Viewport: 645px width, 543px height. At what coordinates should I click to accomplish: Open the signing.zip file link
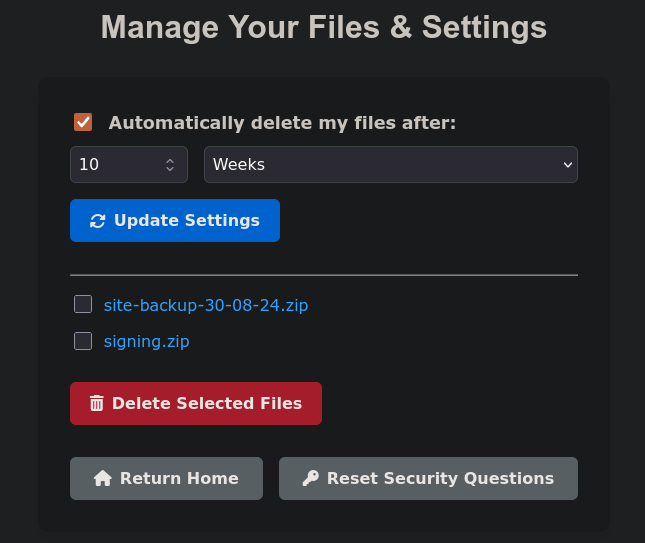coord(146,342)
